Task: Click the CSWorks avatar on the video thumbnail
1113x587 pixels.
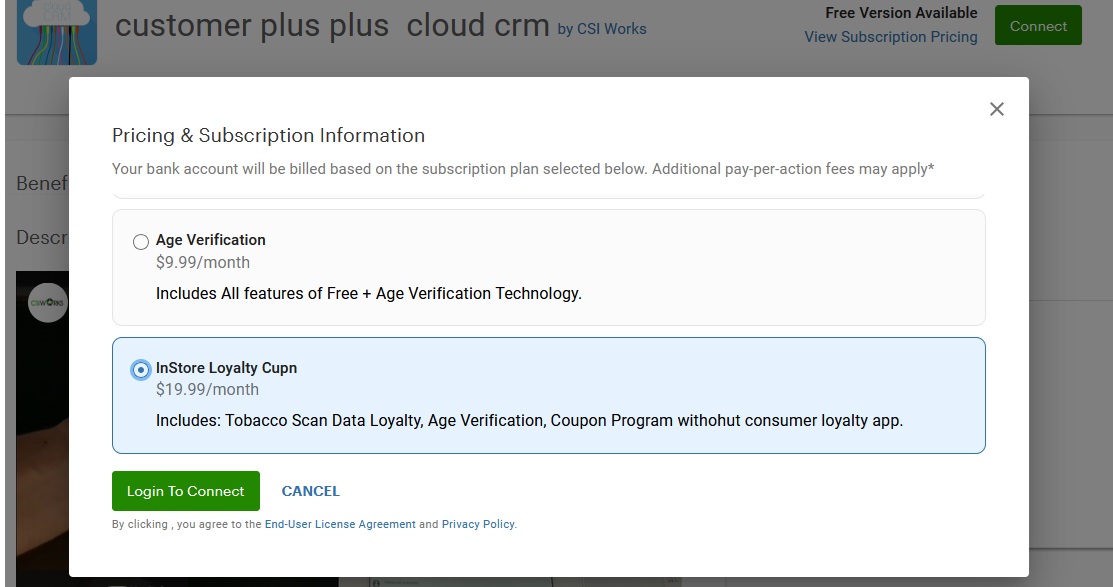Action: (48, 302)
